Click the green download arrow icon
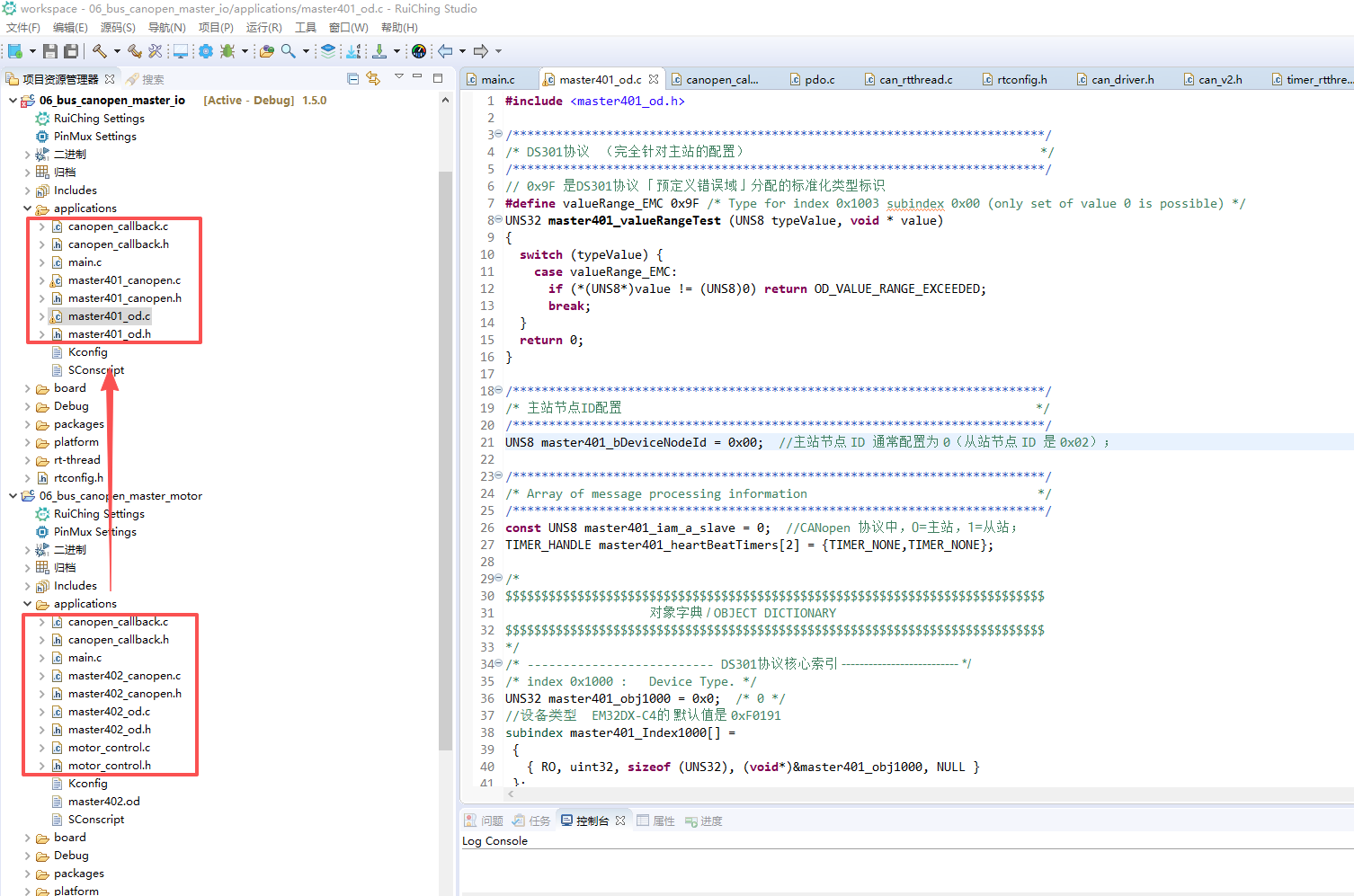 coord(379,51)
